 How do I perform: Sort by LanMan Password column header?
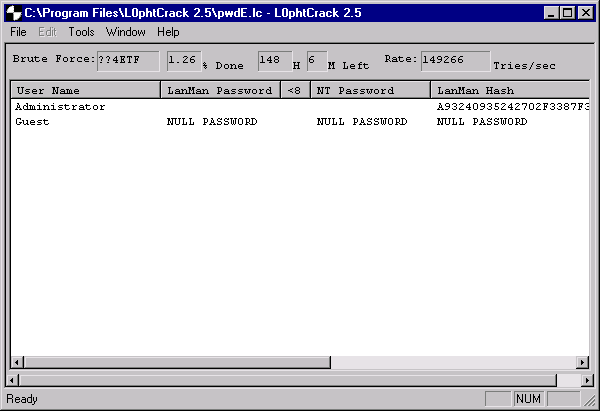pos(220,90)
